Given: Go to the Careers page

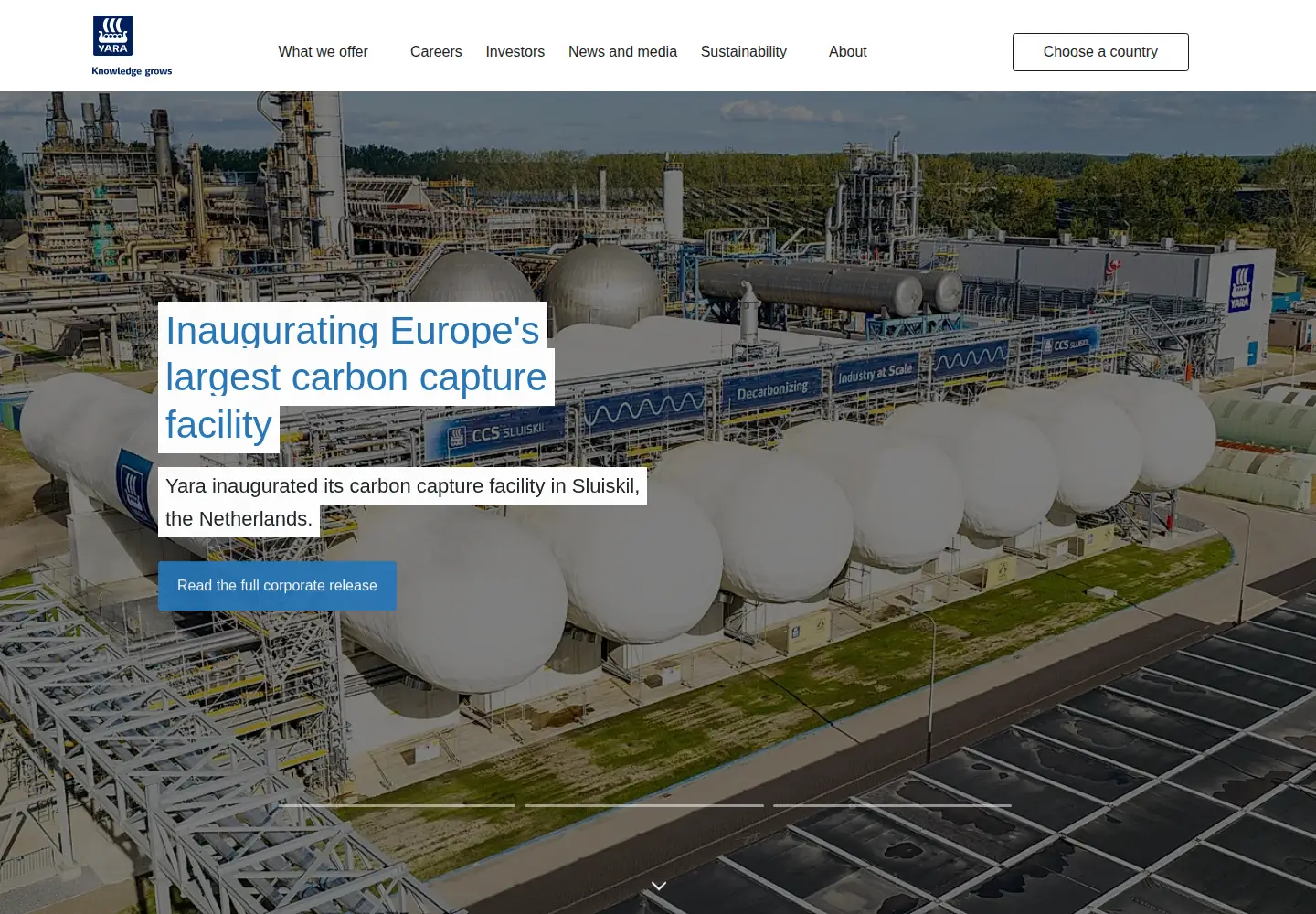Looking at the screenshot, I should [x=436, y=52].
